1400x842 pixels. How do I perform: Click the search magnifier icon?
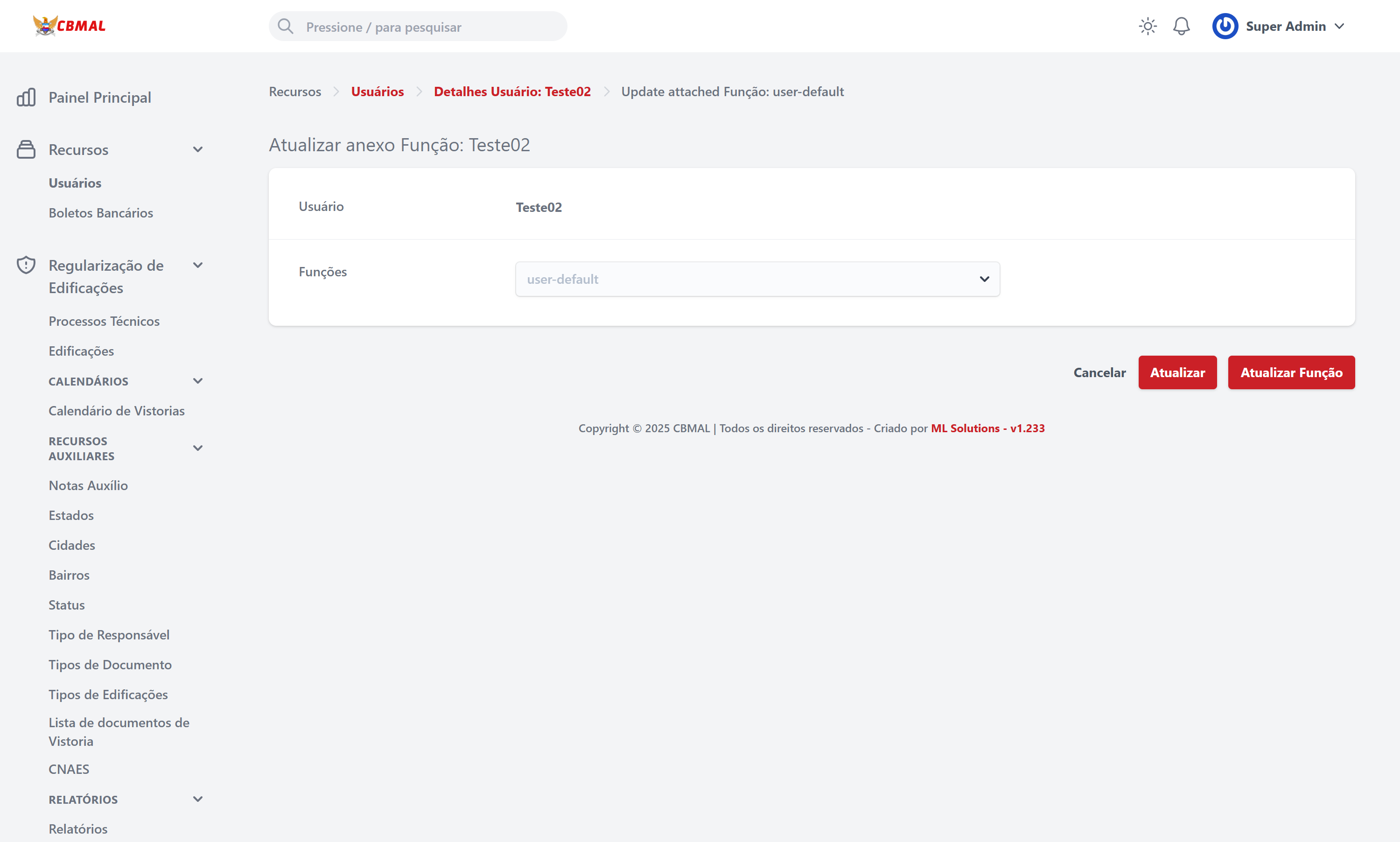[285, 26]
